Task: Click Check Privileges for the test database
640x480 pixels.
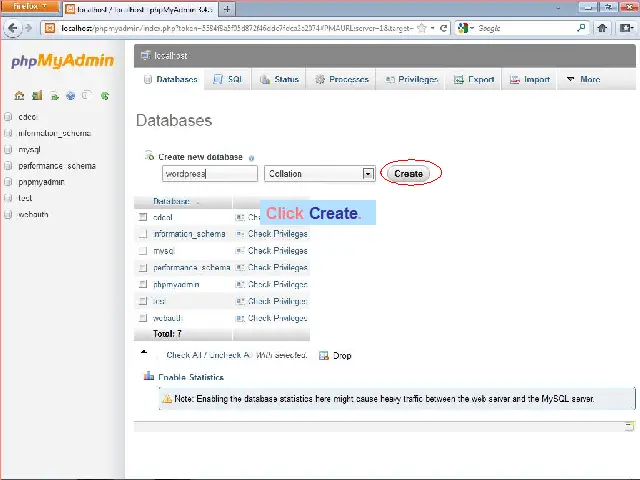Action: tap(278, 301)
